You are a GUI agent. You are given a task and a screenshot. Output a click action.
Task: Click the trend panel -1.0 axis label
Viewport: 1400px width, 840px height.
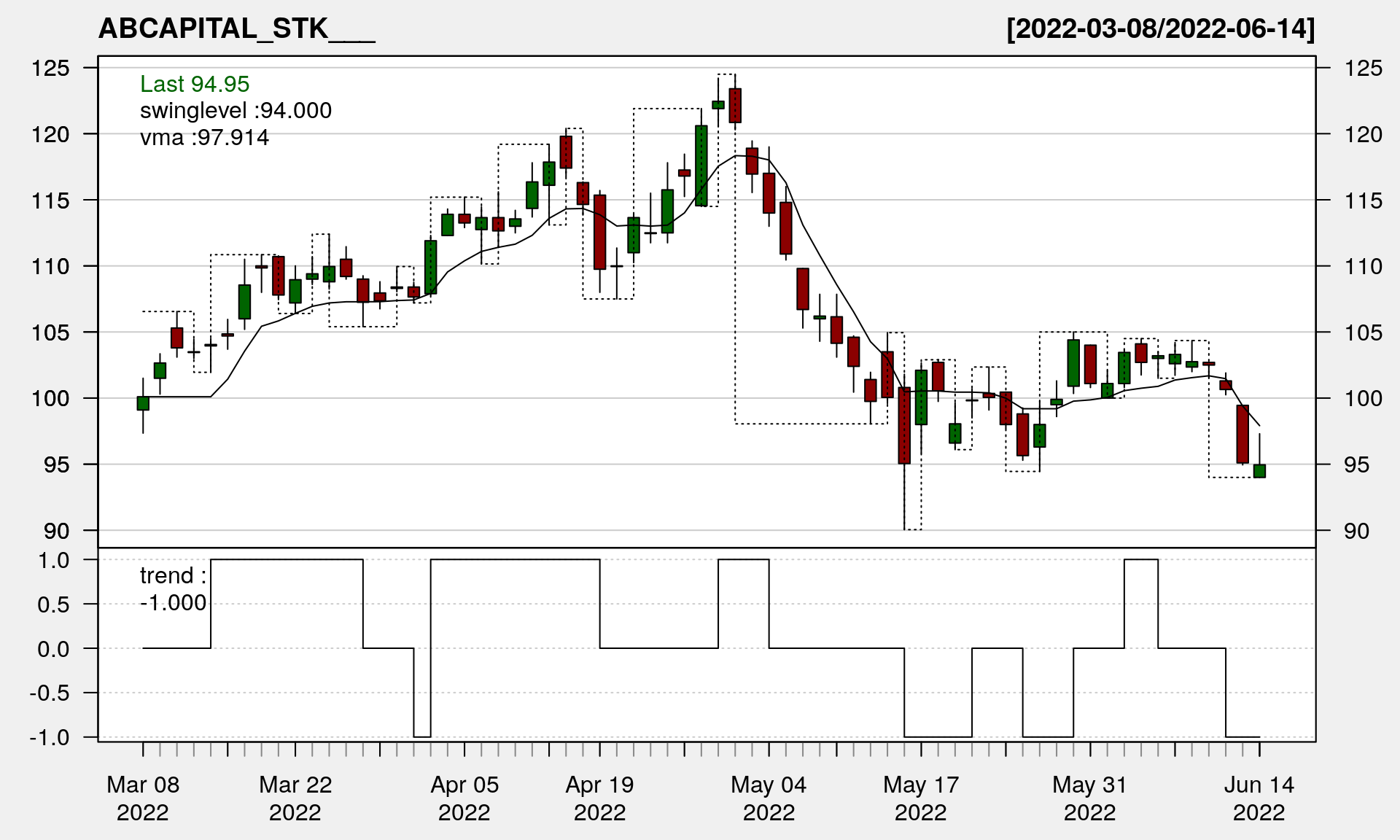click(x=50, y=737)
